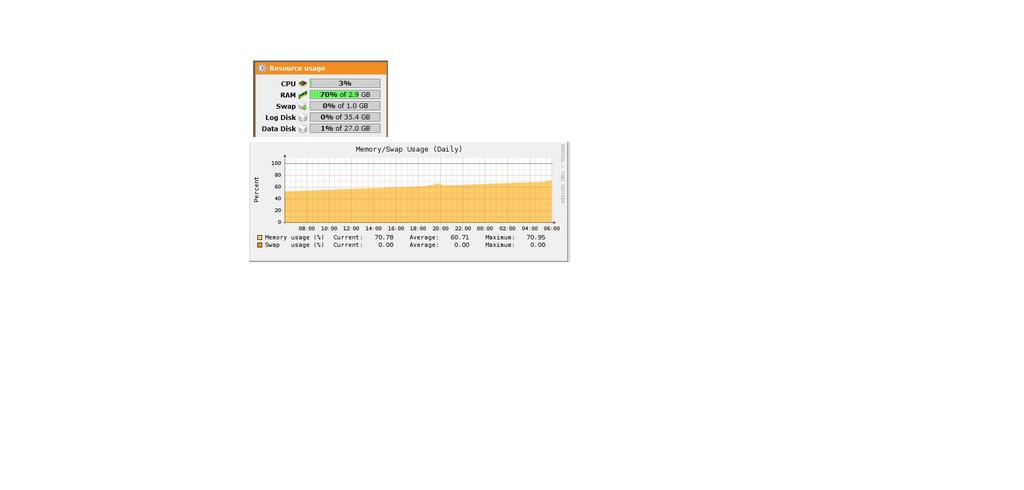
Task: Click the Swap usage legend color swatch
Action: [259, 245]
